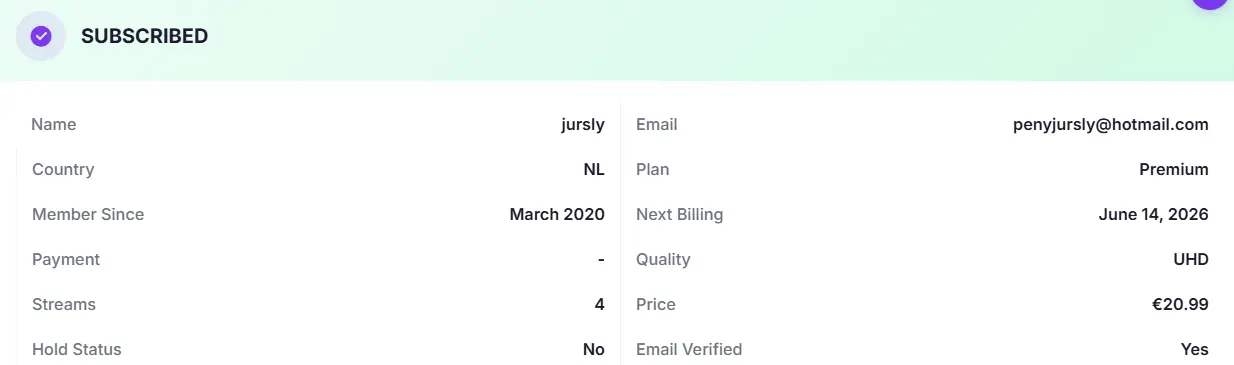This screenshot has width=1234, height=365.
Task: Select the Member Since value March 2020
Action: point(557,214)
